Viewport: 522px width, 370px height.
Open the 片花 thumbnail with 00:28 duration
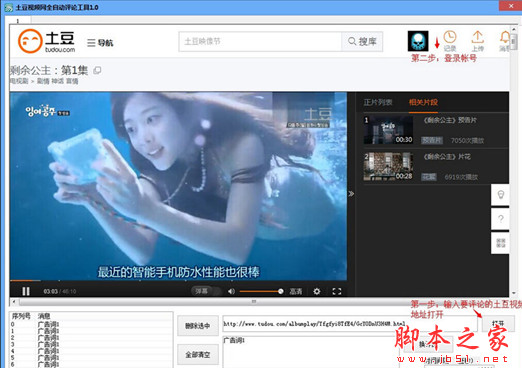pyautogui.click(x=388, y=167)
